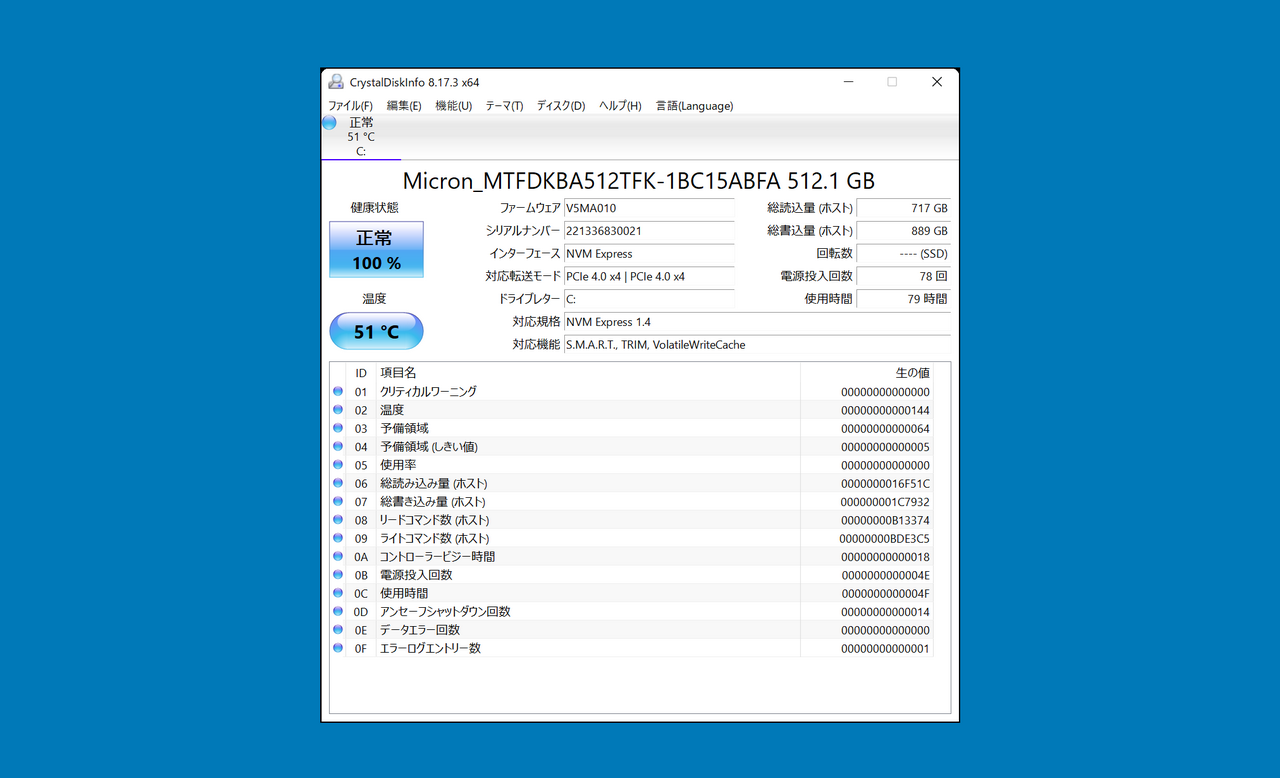Click raw value 00000000000144 of 温度

point(886,410)
